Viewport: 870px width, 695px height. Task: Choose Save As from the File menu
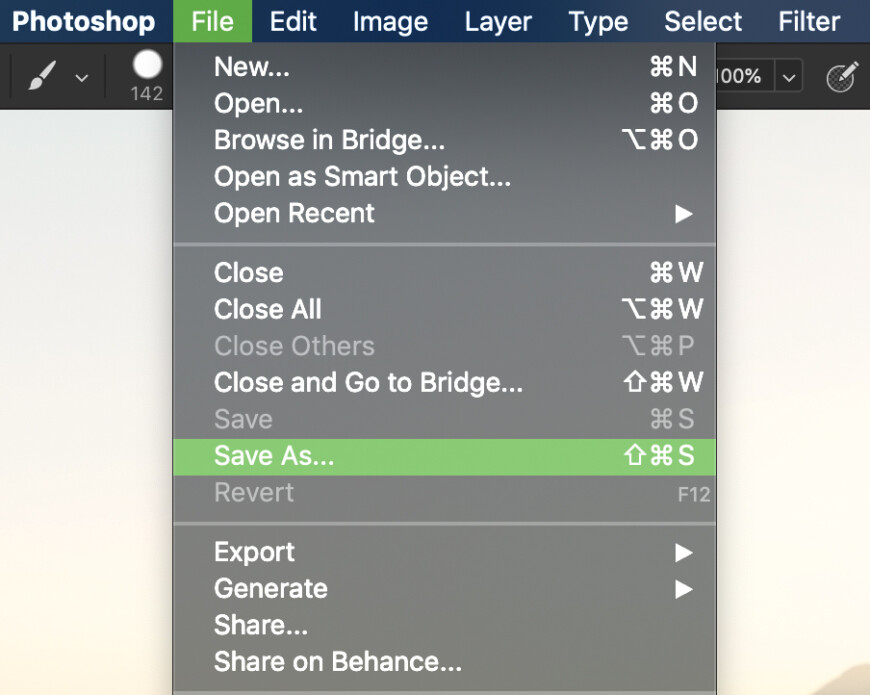click(x=273, y=456)
